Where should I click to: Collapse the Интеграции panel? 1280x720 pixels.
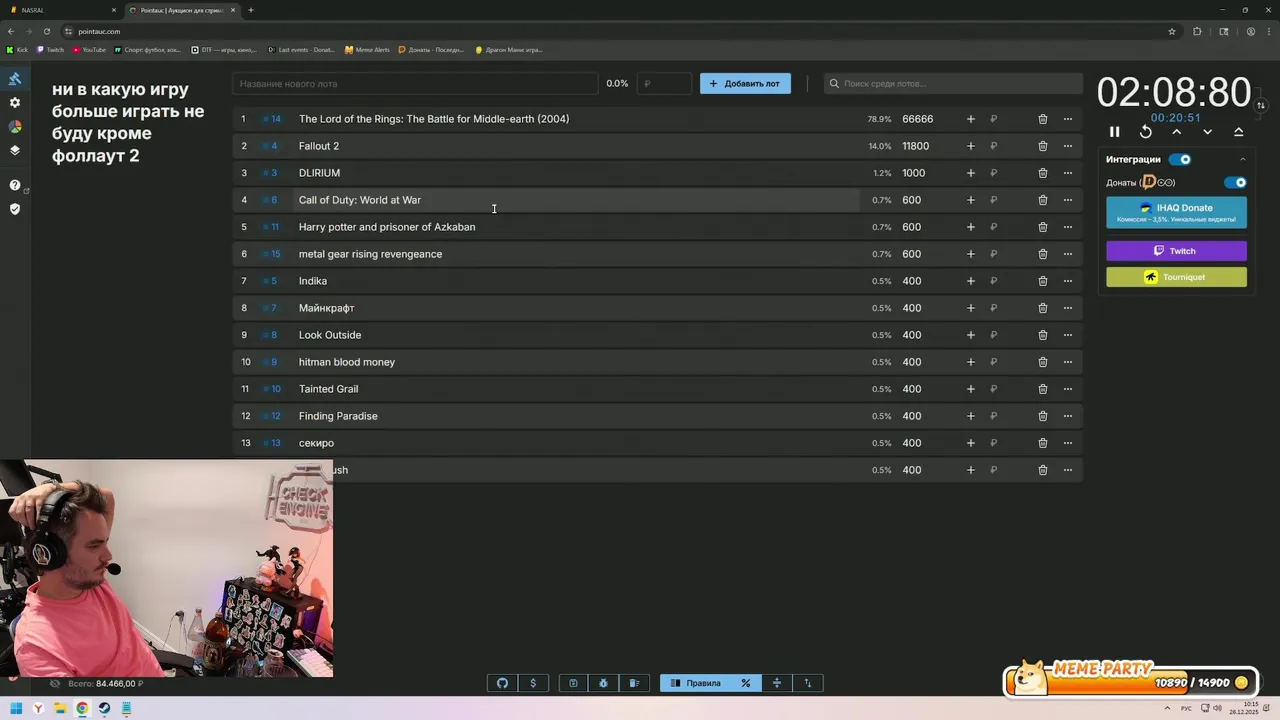1243,159
